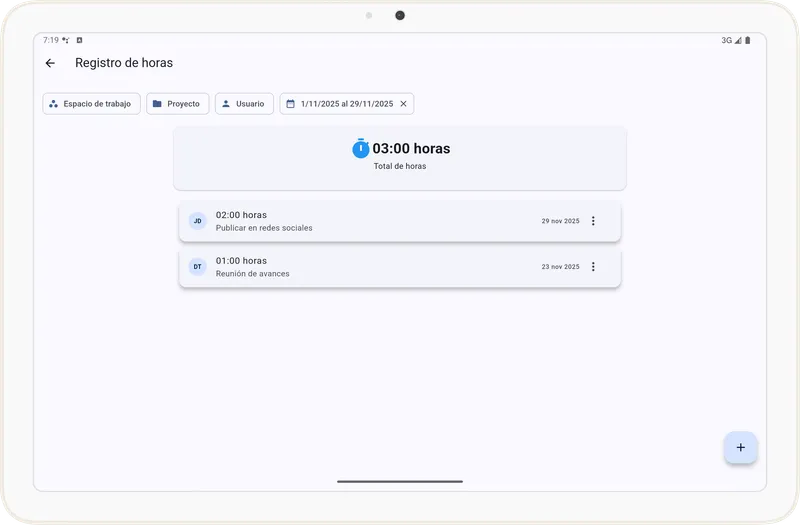
Task: Open options menu for Publicar en redes sociales
Action: [593, 221]
